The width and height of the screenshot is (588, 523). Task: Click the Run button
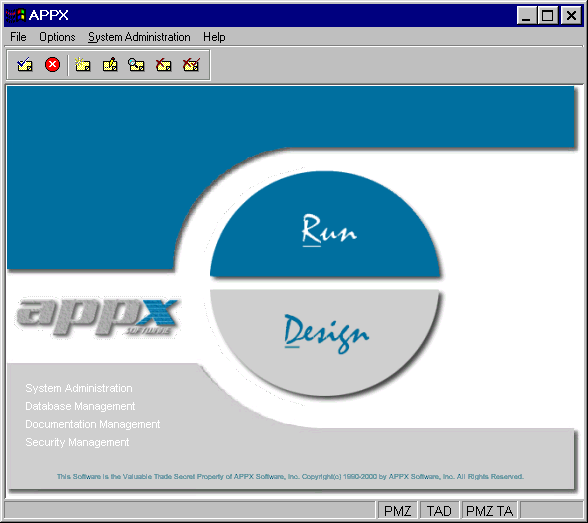[325, 224]
